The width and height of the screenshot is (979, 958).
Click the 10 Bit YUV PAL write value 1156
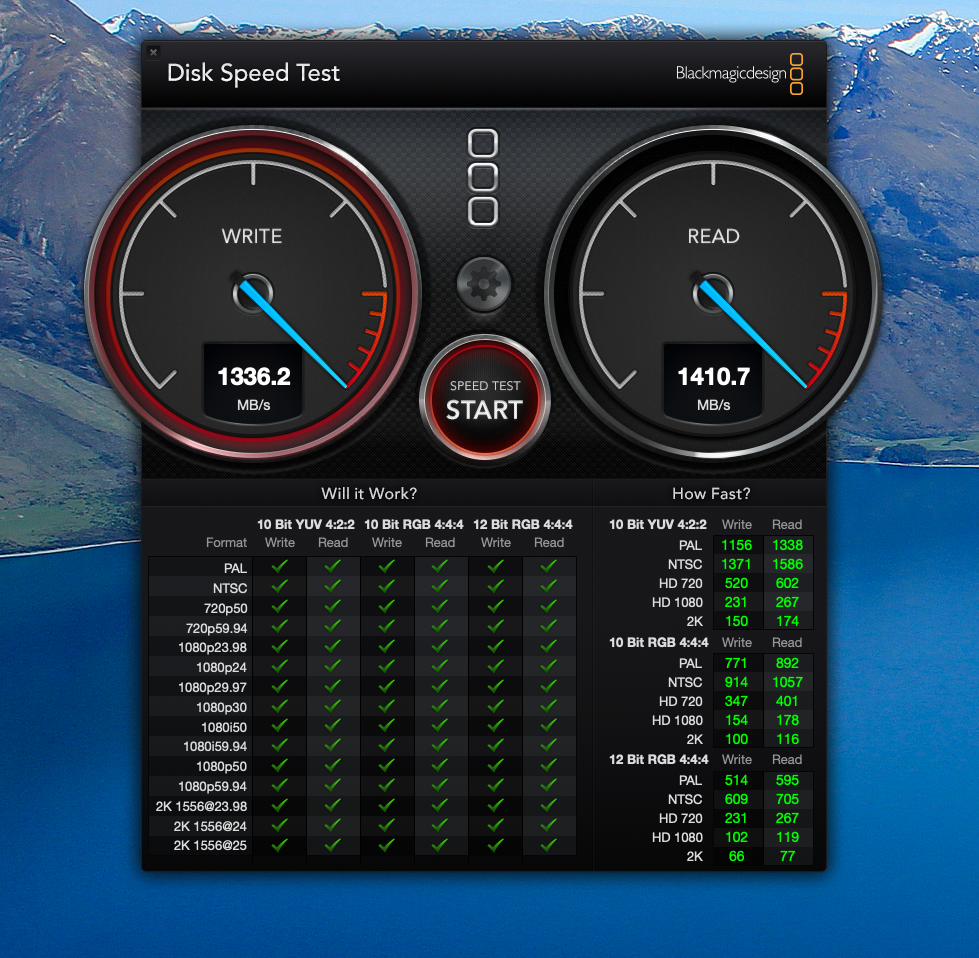coord(737,545)
